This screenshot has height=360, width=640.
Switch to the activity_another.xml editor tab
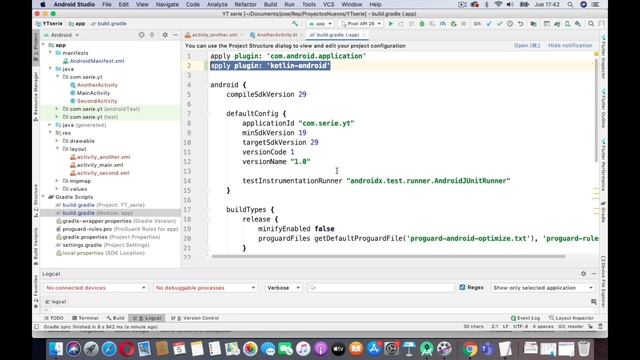[x=214, y=35]
